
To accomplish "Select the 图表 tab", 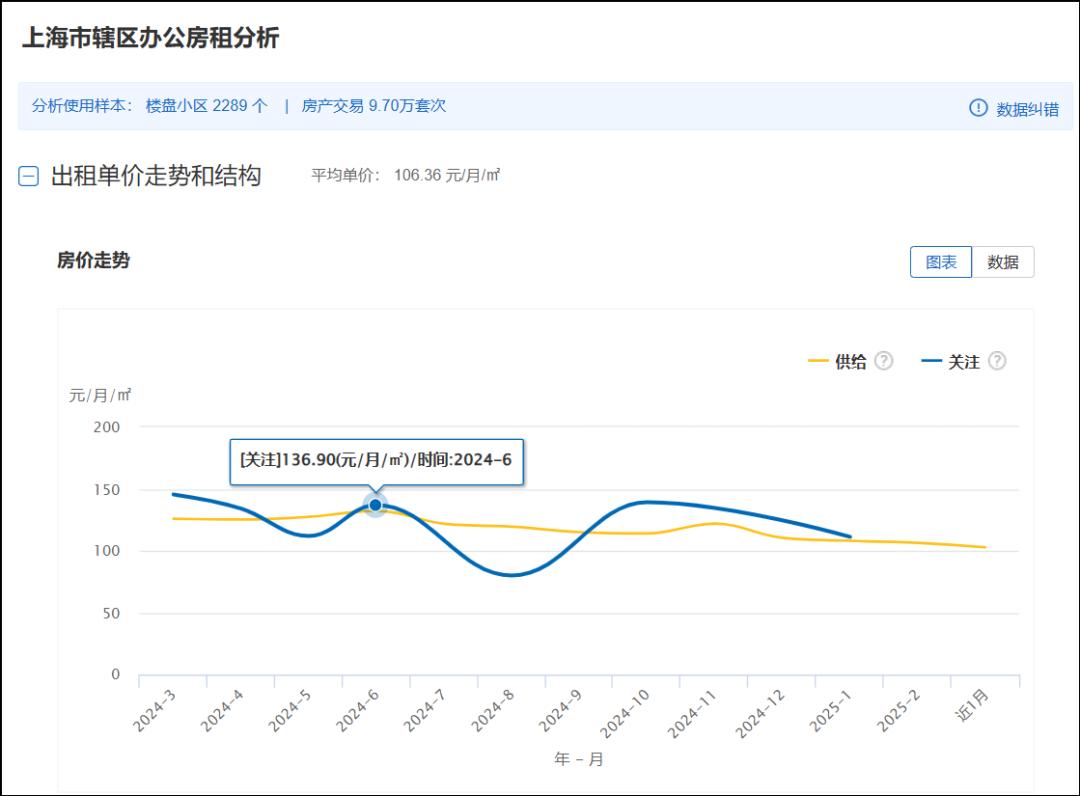I will tap(941, 262).
